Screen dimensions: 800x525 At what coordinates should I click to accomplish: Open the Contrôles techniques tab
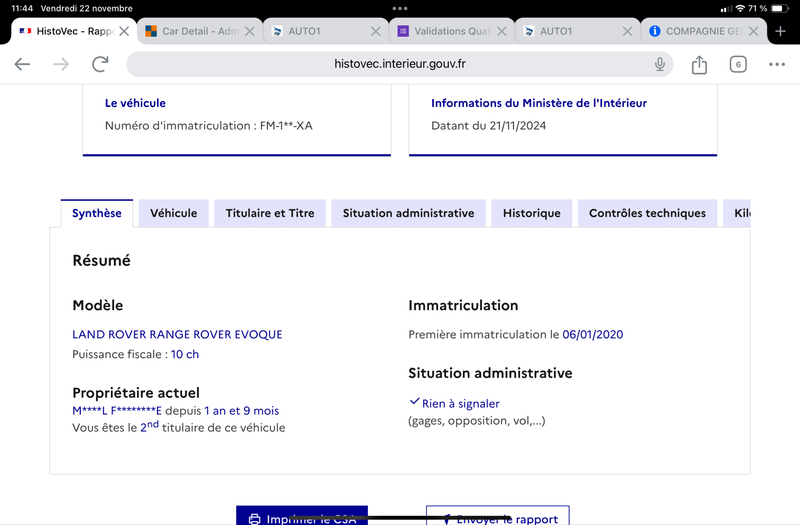647,213
